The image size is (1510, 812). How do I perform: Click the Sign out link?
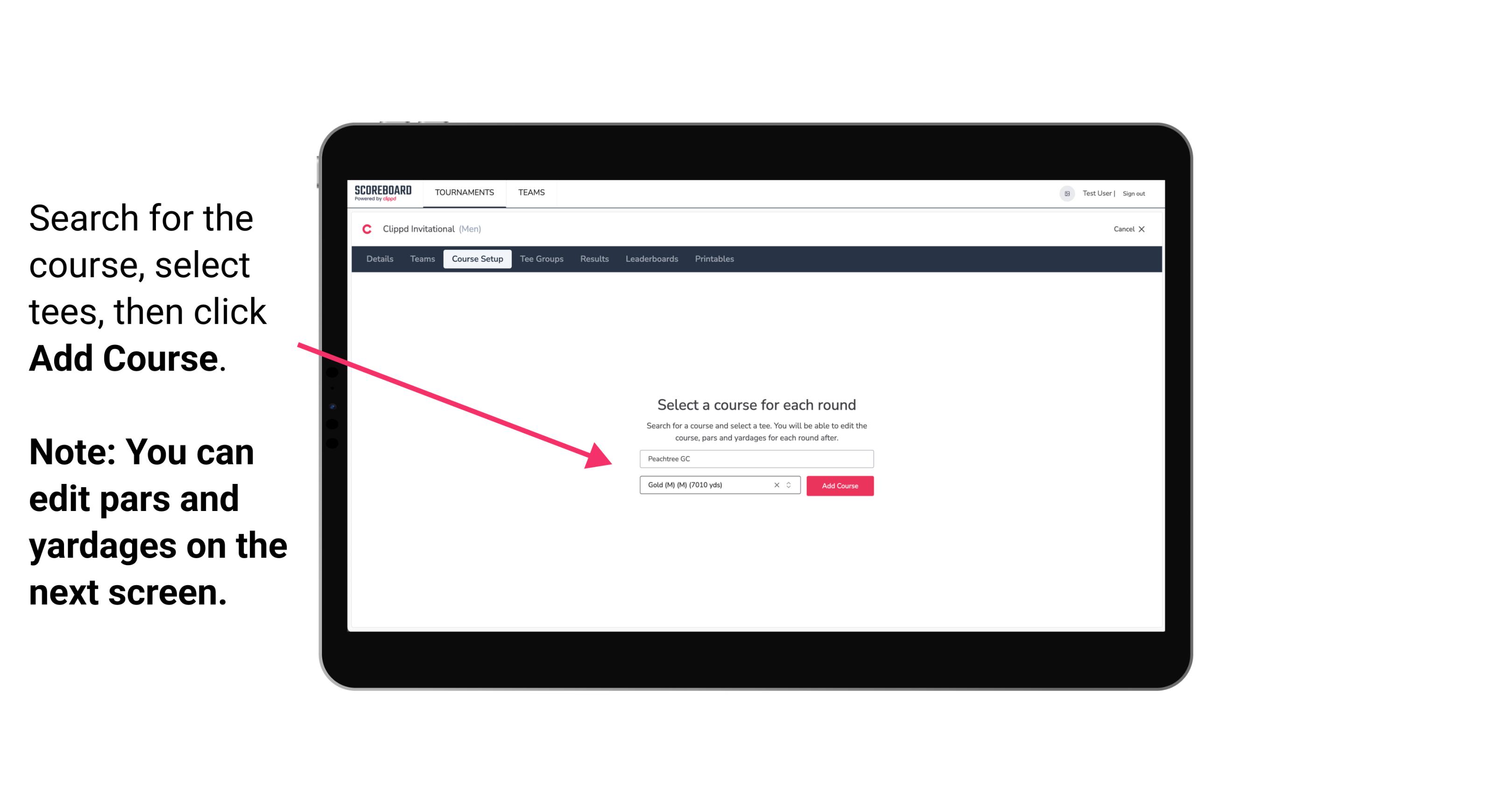pyautogui.click(x=1135, y=193)
